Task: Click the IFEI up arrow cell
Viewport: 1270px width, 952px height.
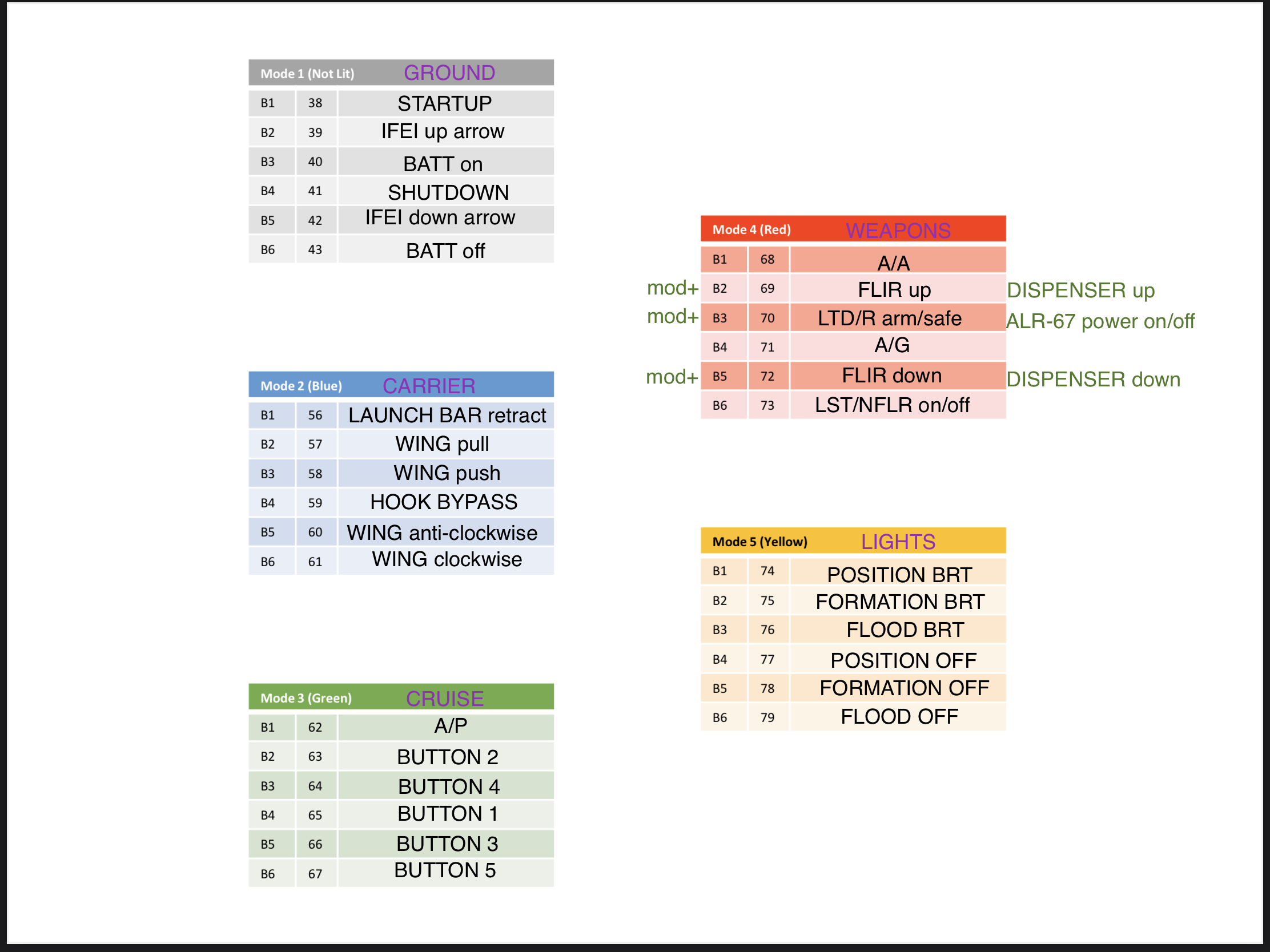Action: [x=445, y=132]
